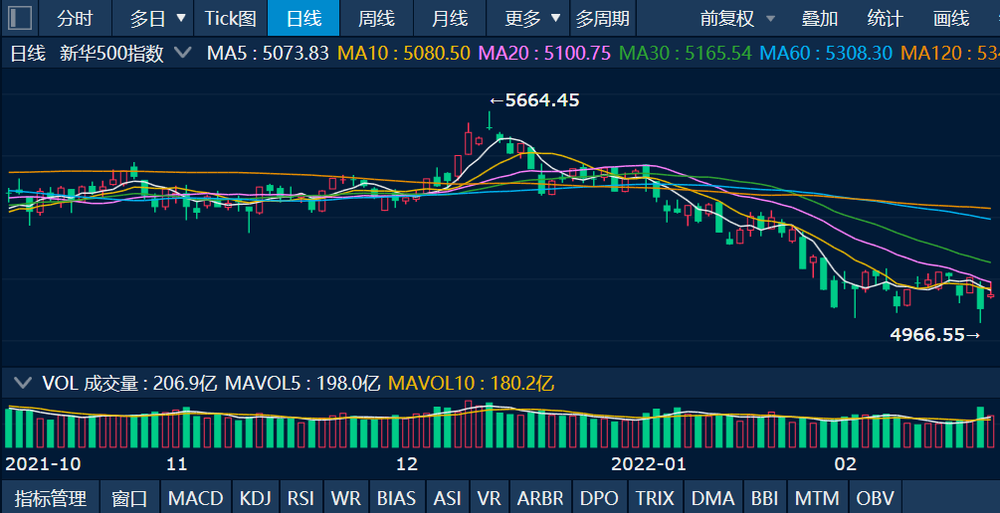
Task: Select the 周线 weekly chart
Action: (376, 18)
